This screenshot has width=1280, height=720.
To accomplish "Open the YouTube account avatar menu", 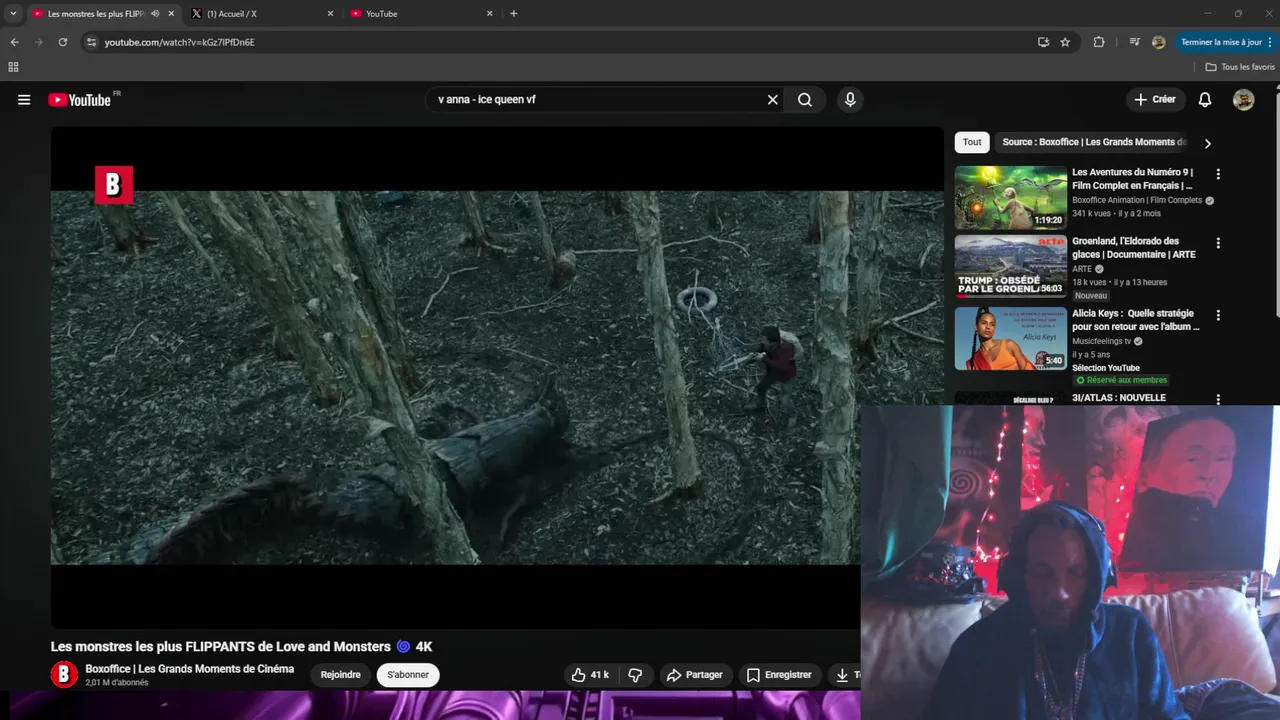I will click(x=1243, y=100).
